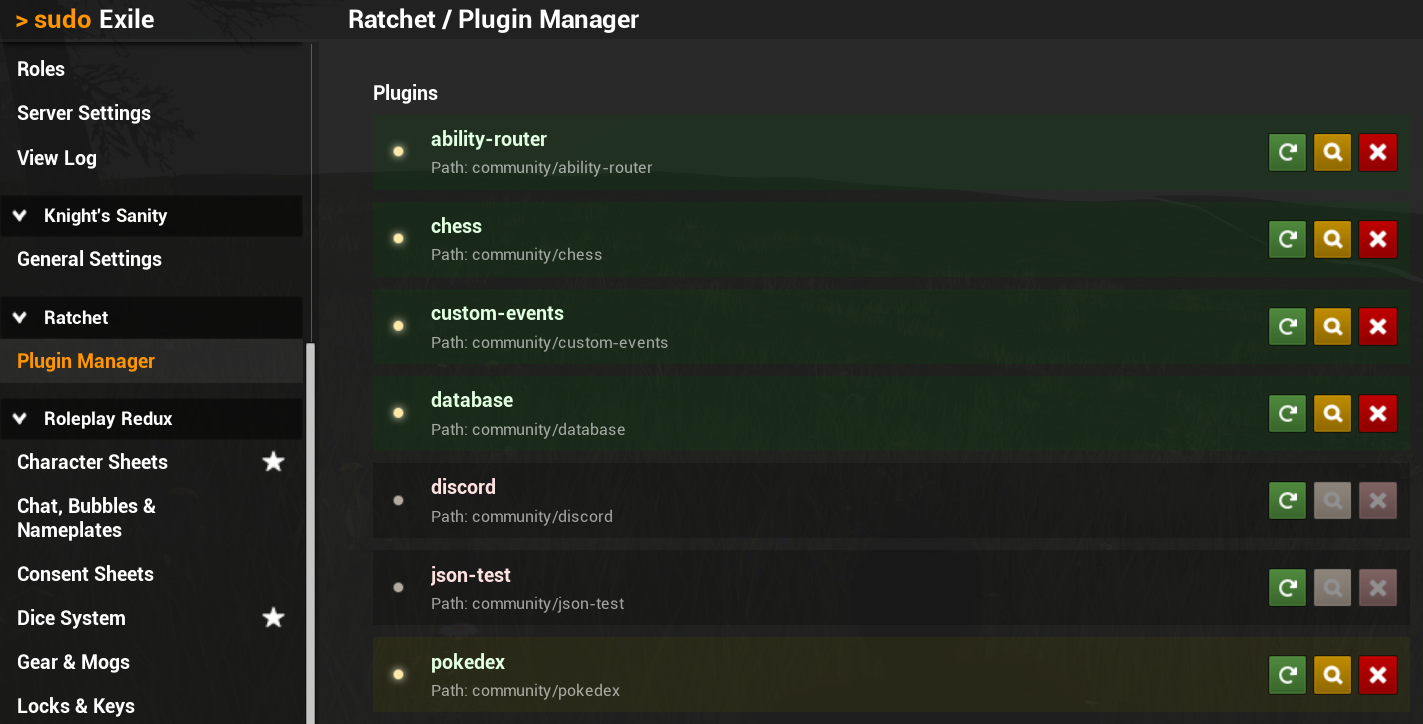This screenshot has height=724, width=1423.
Task: Open the search icon for chess plugin
Action: click(1332, 239)
